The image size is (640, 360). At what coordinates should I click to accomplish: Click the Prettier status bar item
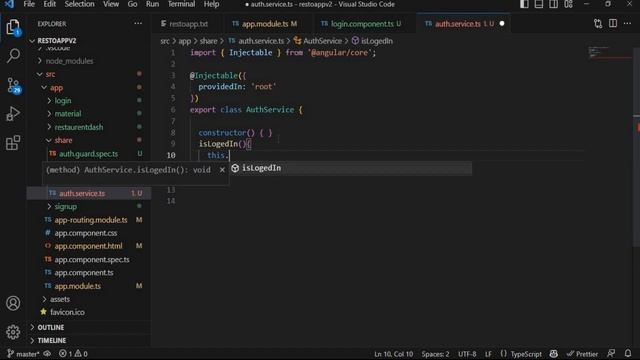582,354
